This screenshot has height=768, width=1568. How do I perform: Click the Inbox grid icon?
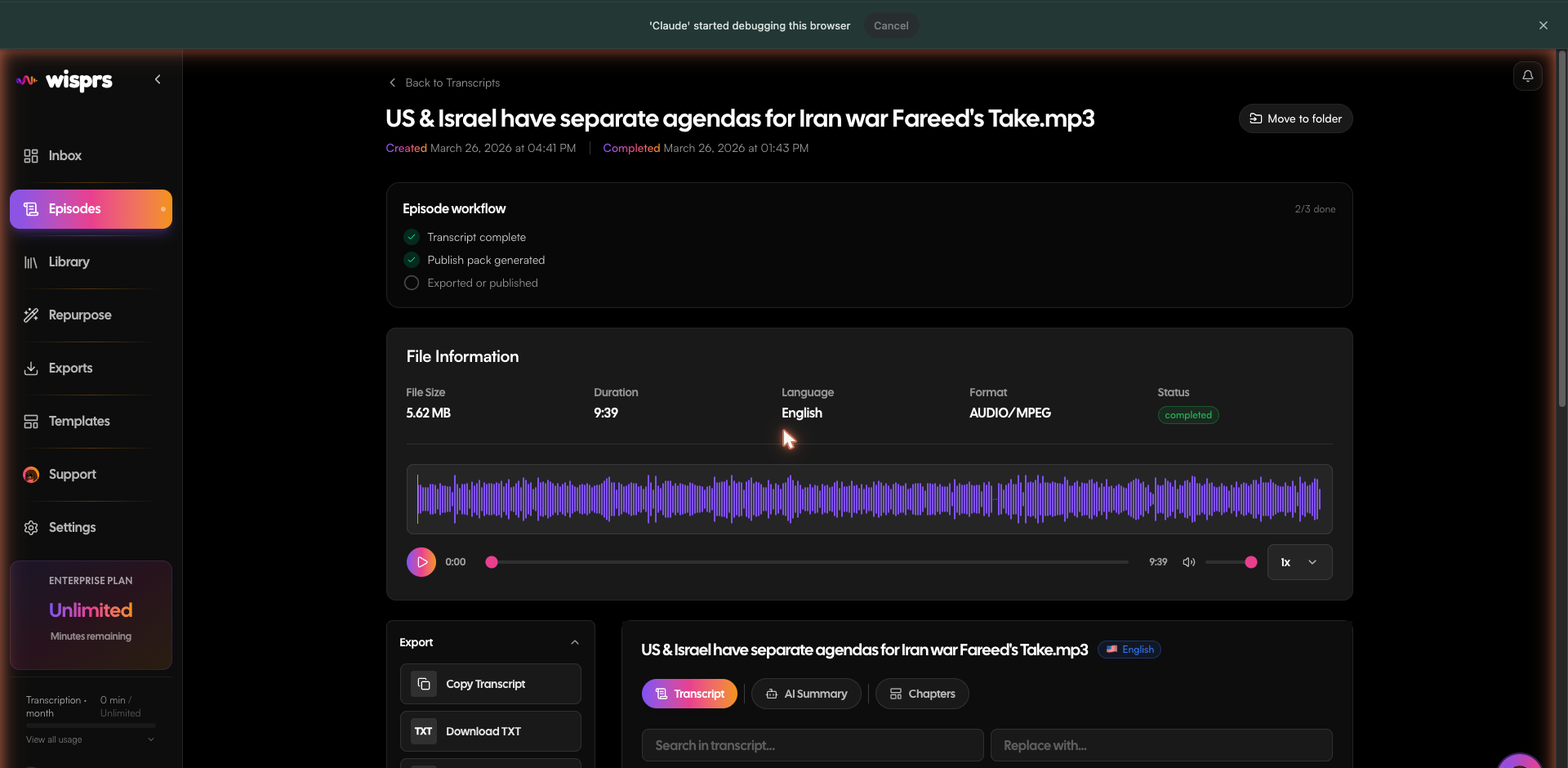(31, 155)
